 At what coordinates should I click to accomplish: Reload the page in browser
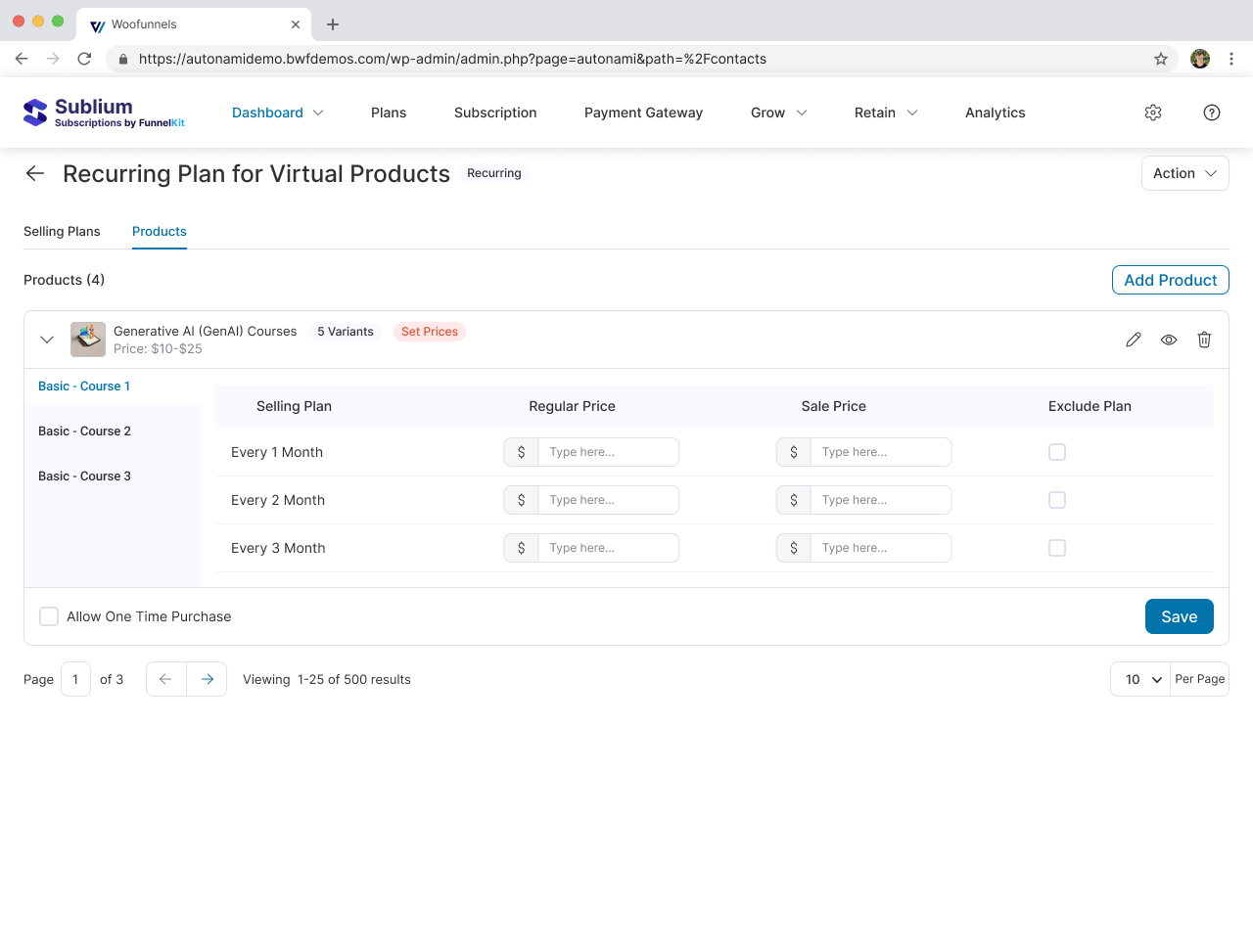pyautogui.click(x=84, y=59)
